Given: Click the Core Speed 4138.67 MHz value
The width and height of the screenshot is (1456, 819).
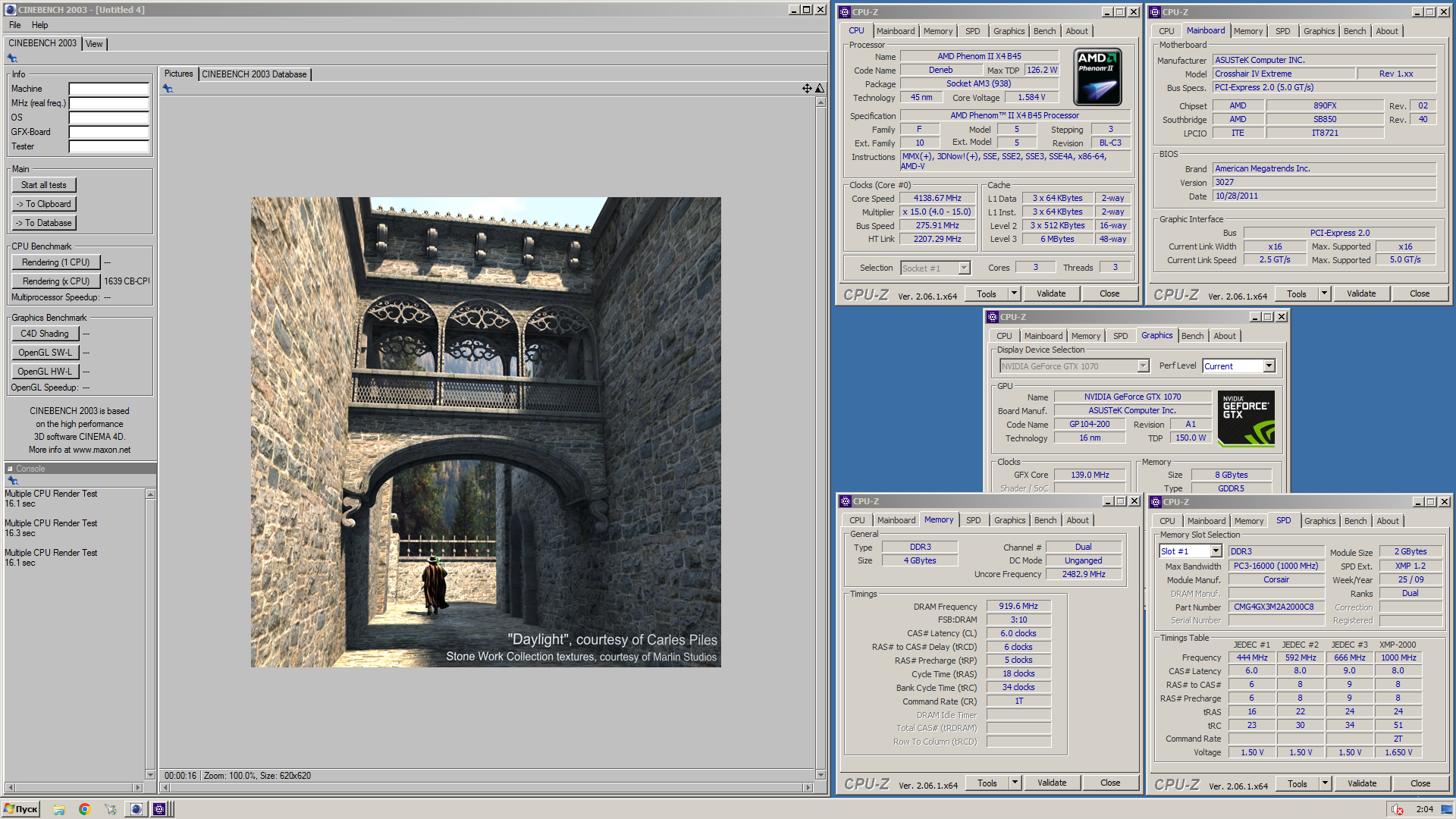Looking at the screenshot, I should coord(937,199).
